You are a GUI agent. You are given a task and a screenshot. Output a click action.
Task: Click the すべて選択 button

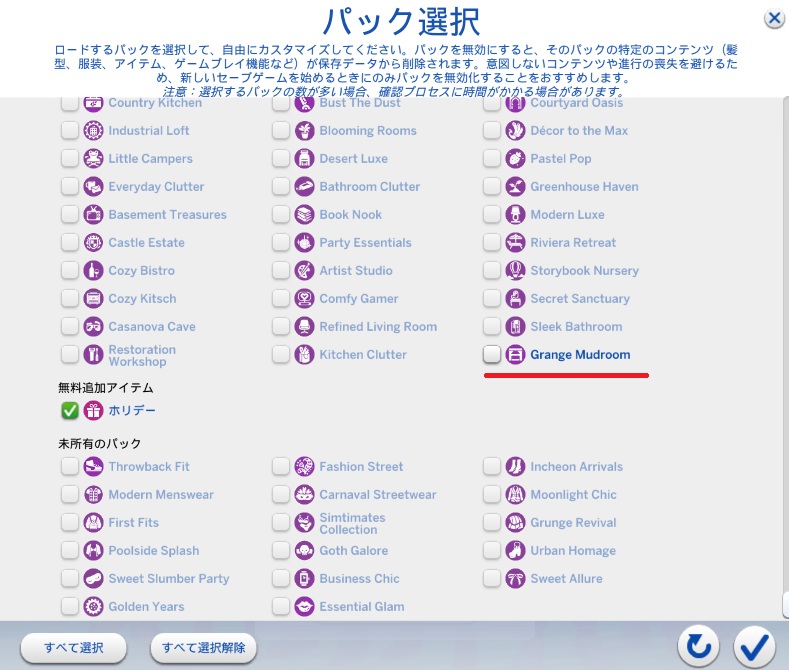73,648
